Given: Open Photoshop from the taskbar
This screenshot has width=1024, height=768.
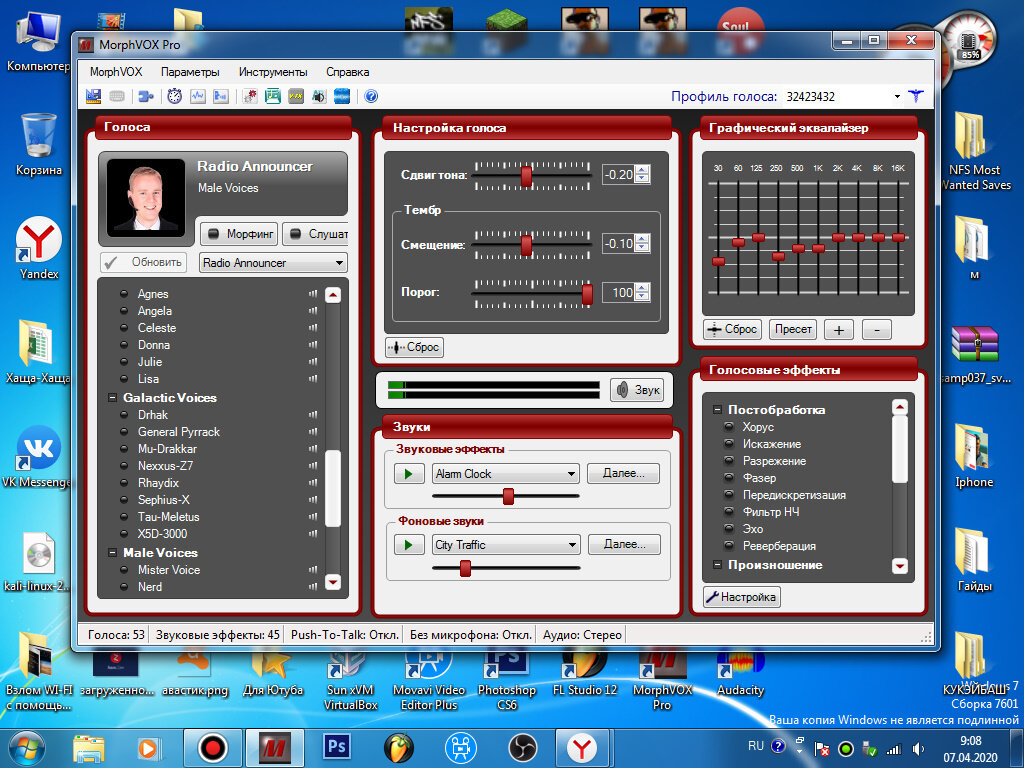Looking at the screenshot, I should click(336, 747).
